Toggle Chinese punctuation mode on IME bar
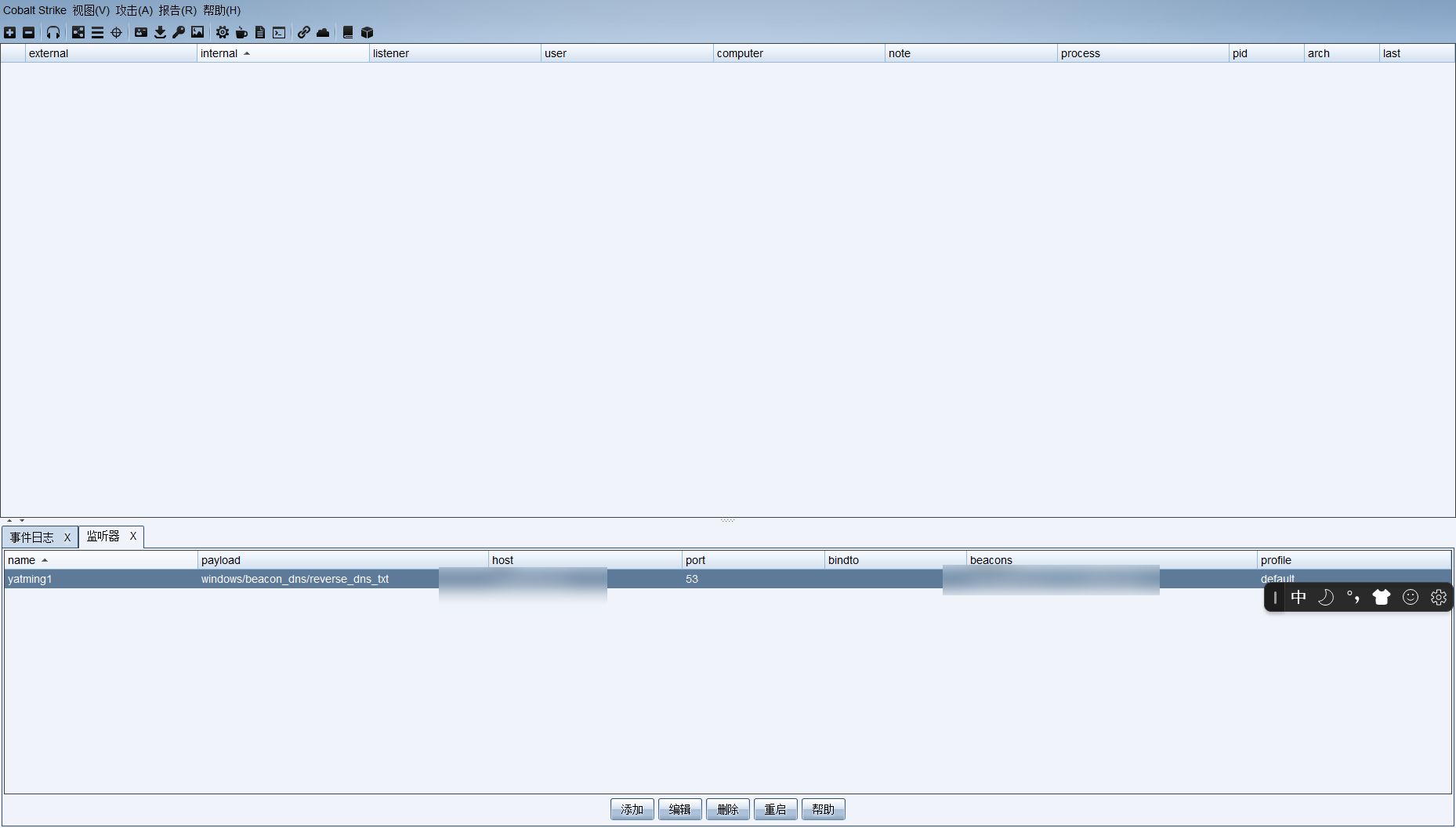 click(1353, 597)
